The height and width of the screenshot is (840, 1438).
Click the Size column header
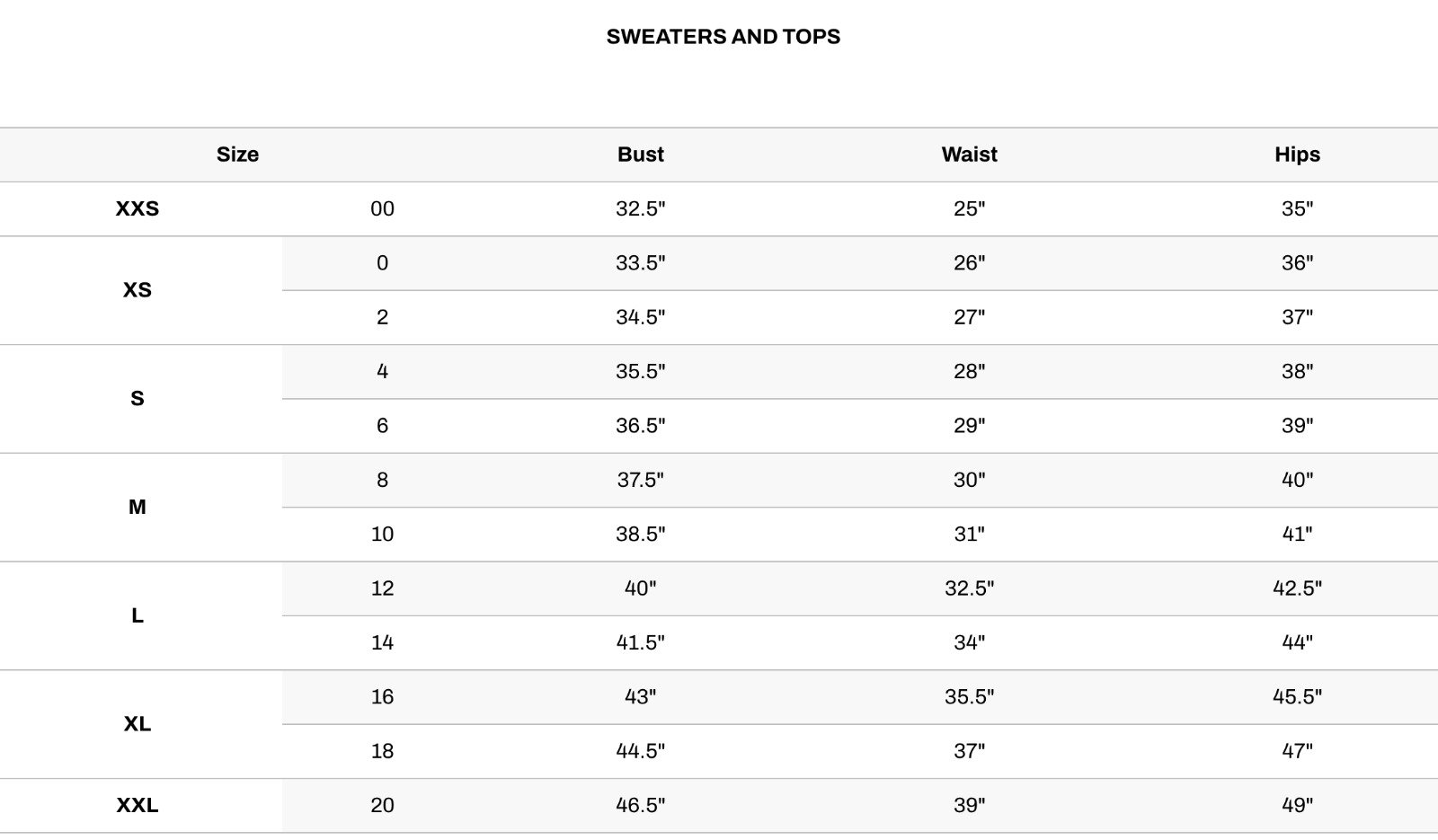tap(237, 155)
